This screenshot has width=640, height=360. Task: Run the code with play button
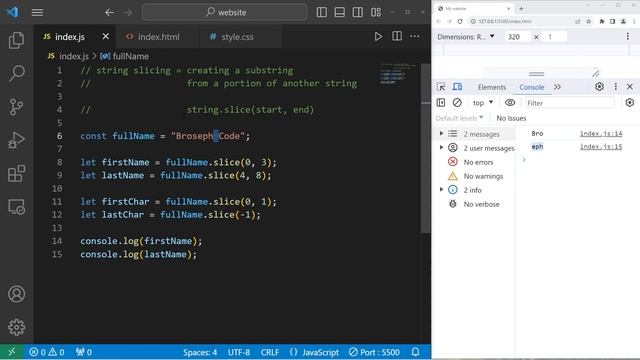click(x=378, y=37)
